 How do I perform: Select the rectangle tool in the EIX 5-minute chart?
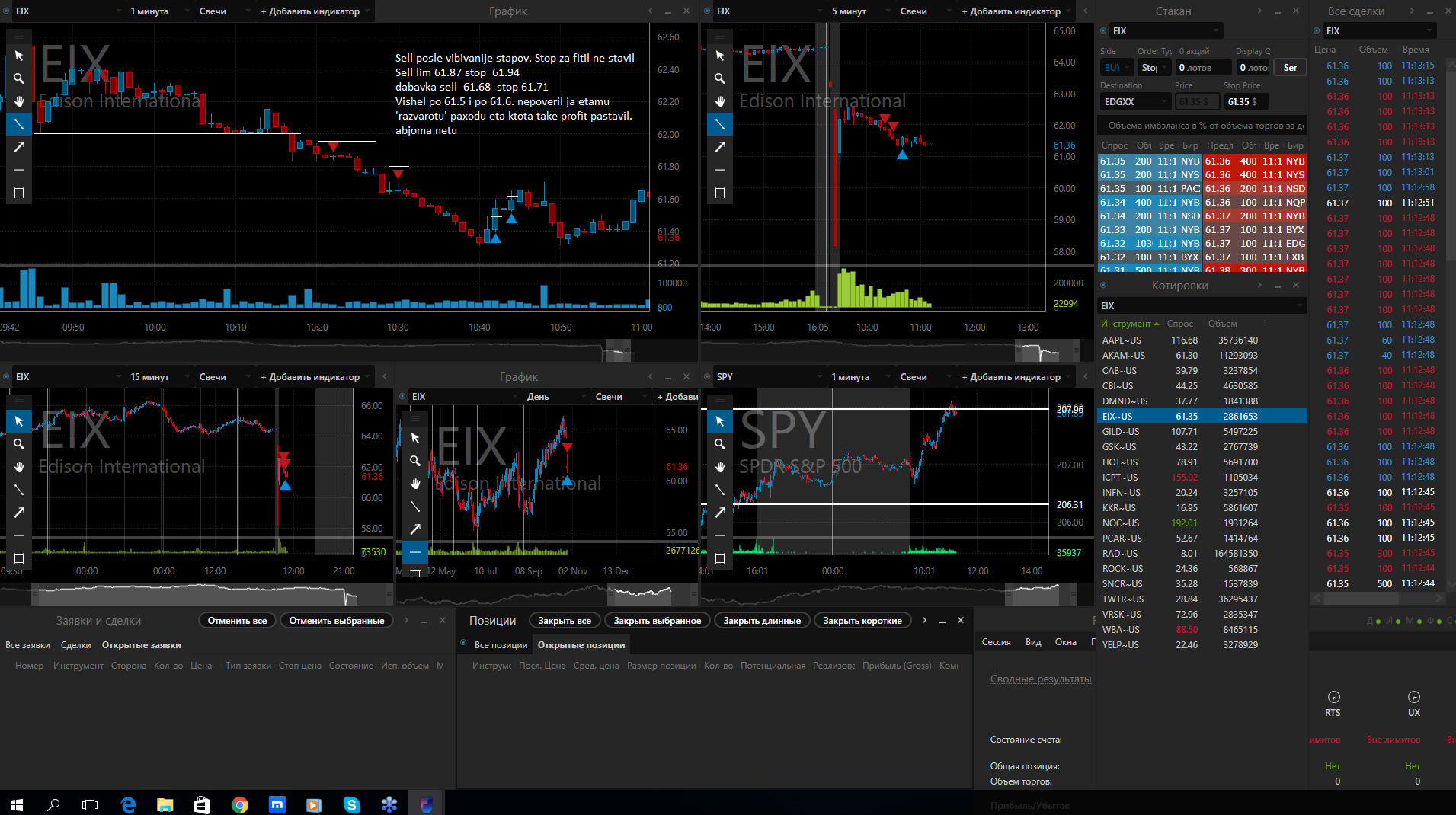720,193
